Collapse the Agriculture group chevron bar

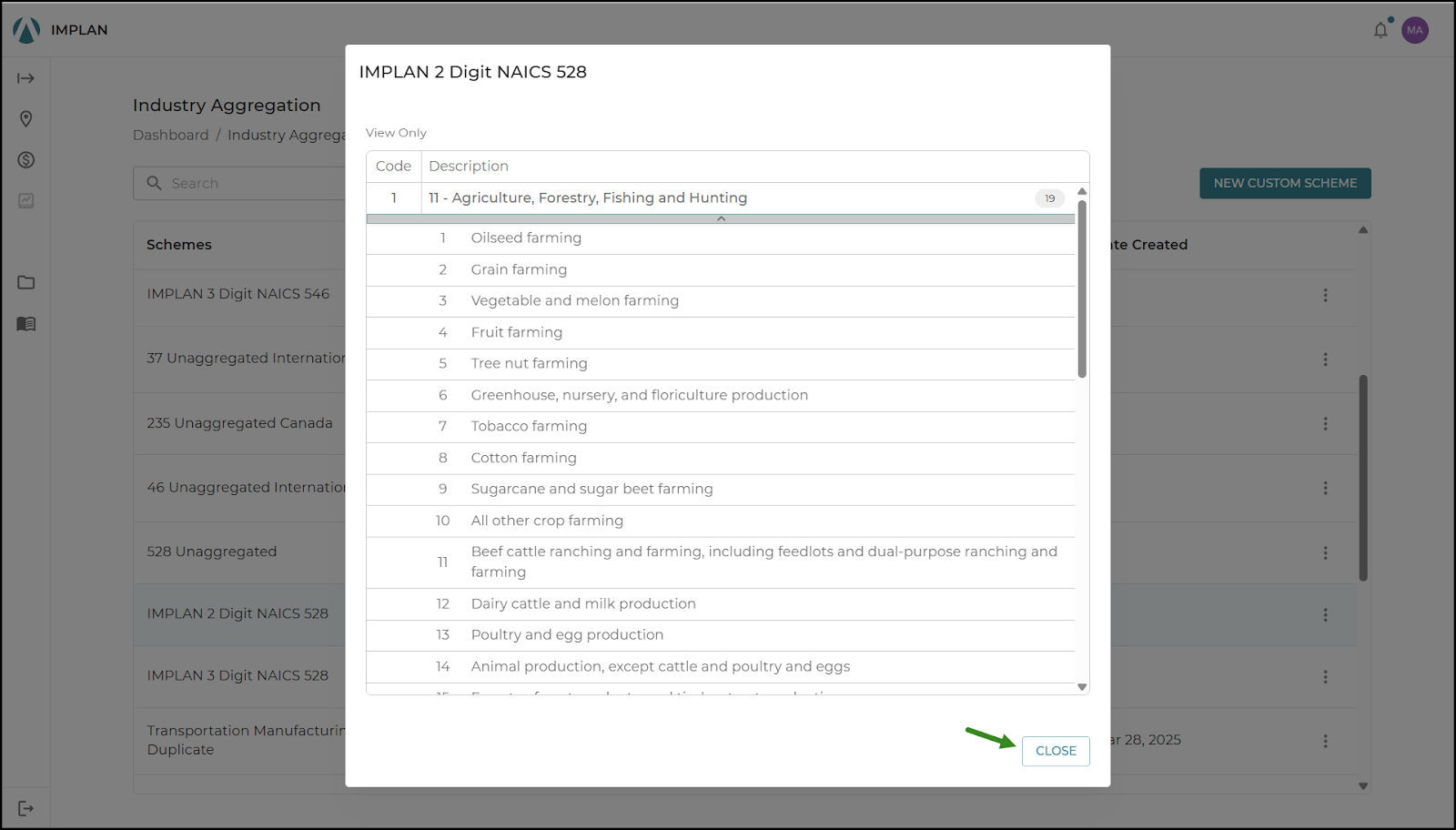point(721,219)
